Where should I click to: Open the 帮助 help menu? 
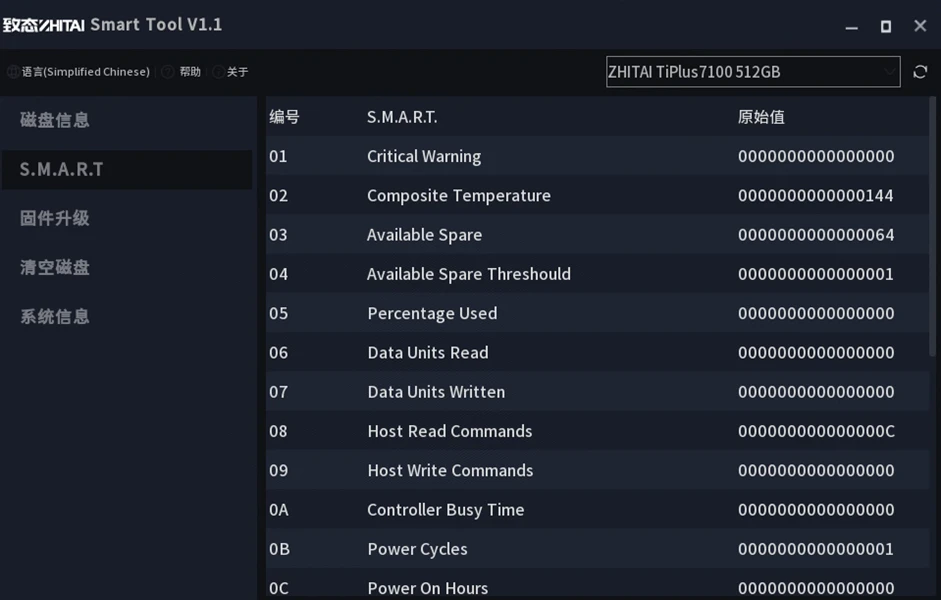pos(190,72)
